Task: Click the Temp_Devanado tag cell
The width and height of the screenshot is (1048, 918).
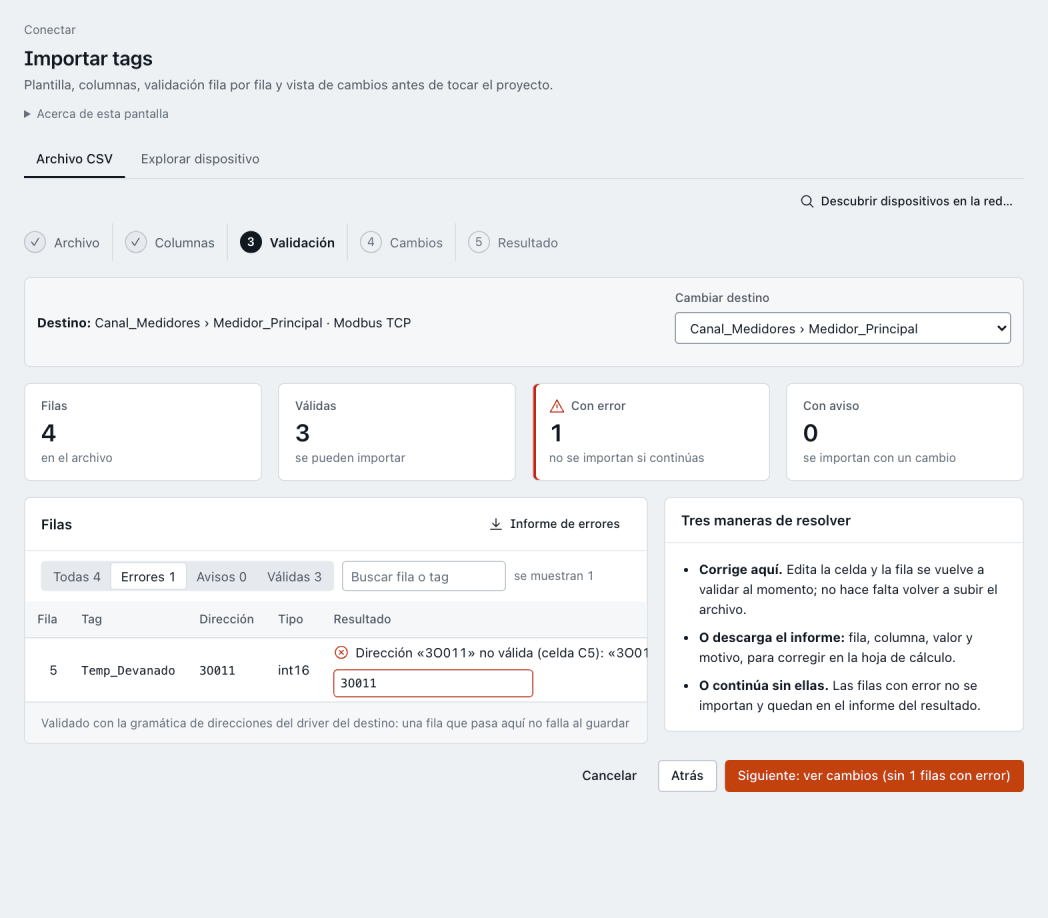Action: [x=128, y=671]
